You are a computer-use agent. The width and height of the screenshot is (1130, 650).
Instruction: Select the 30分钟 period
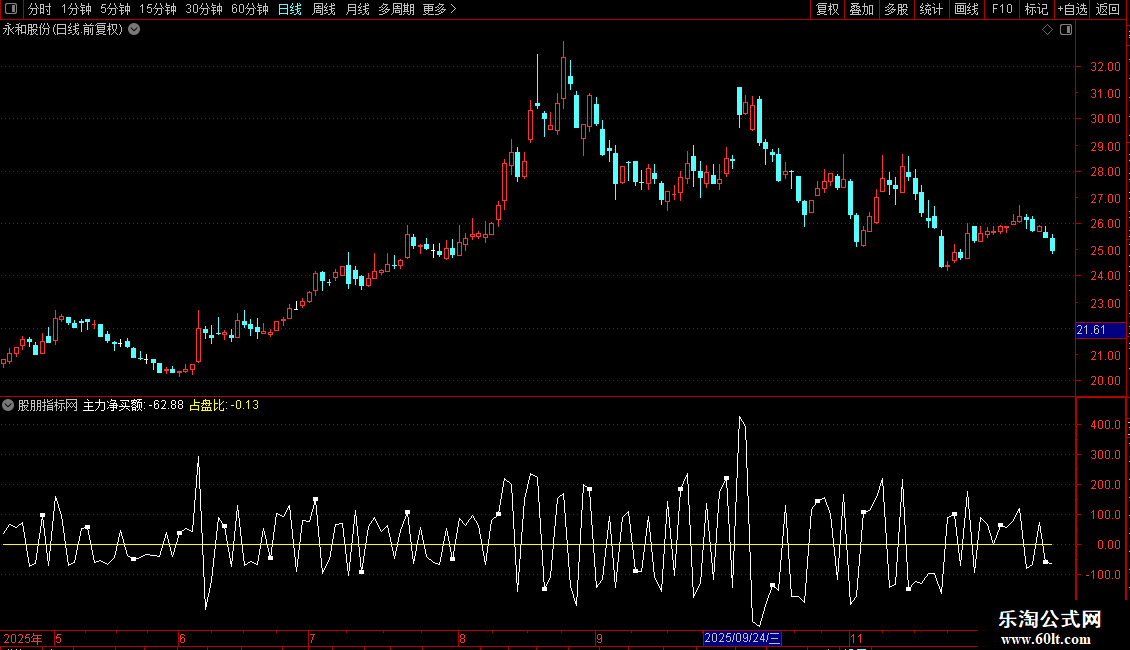[203, 9]
